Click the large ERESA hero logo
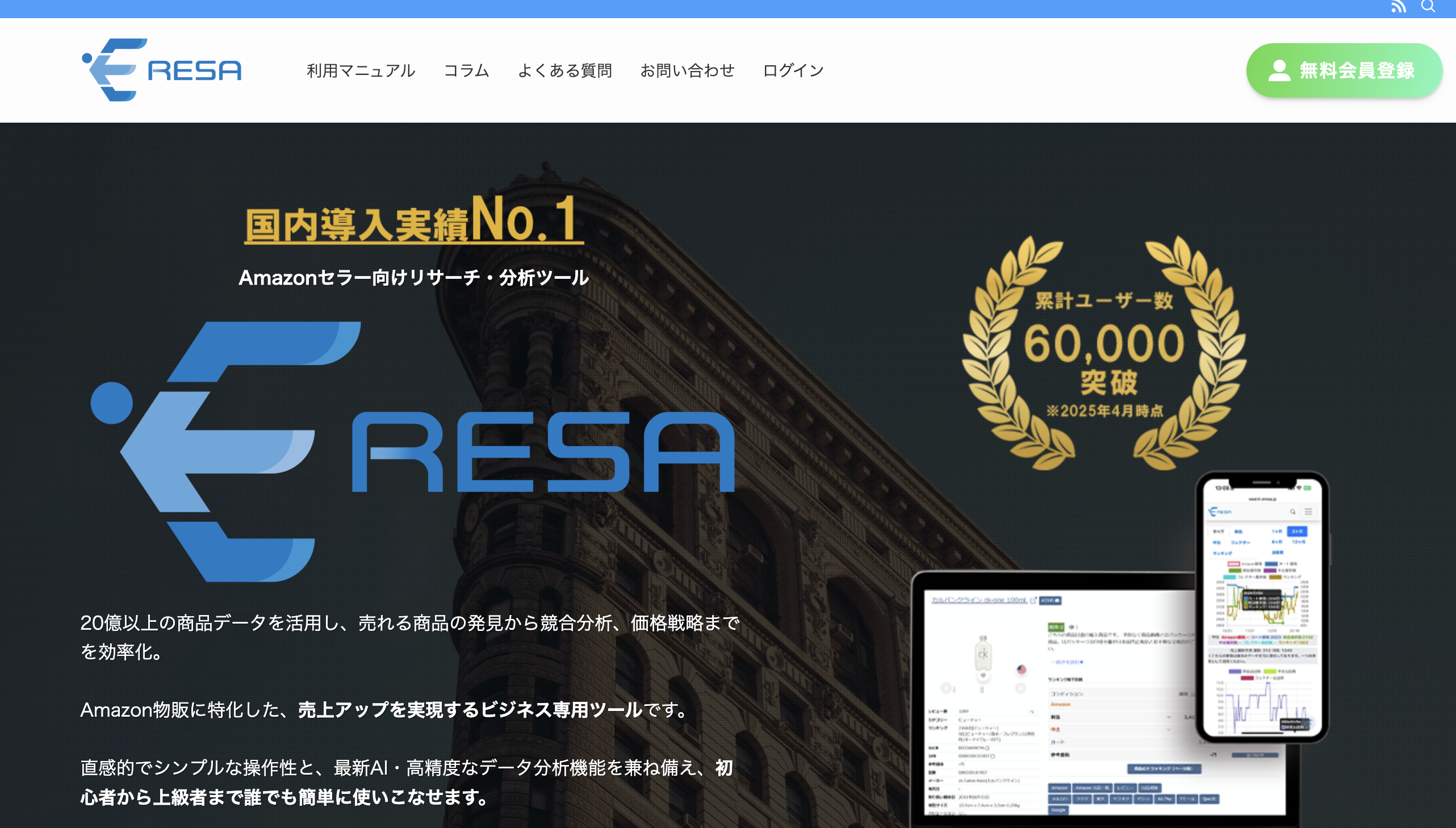 pyautogui.click(x=413, y=451)
